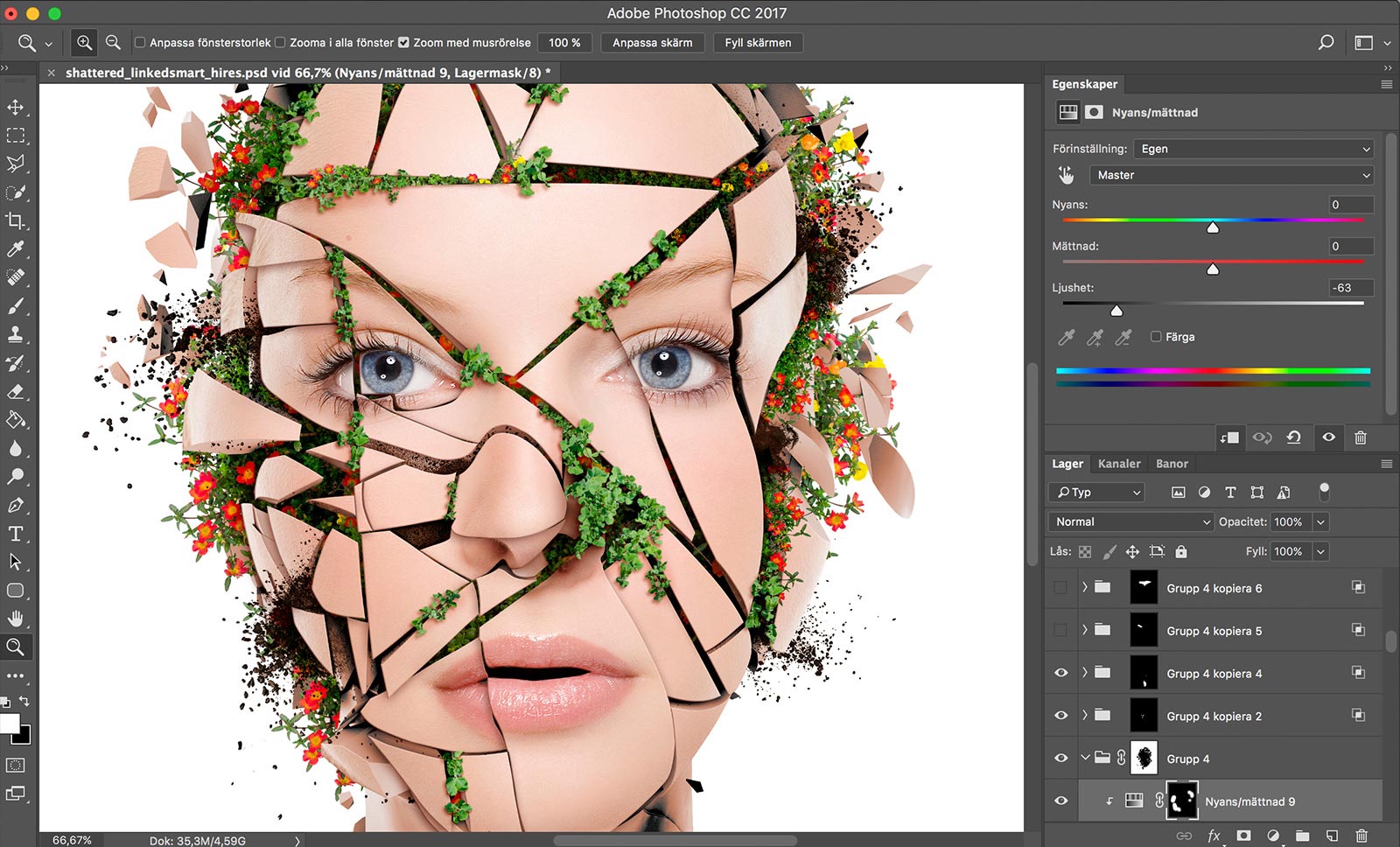The width and height of the screenshot is (1400, 847).
Task: Open the Förinställning dropdown
Action: click(x=1253, y=149)
